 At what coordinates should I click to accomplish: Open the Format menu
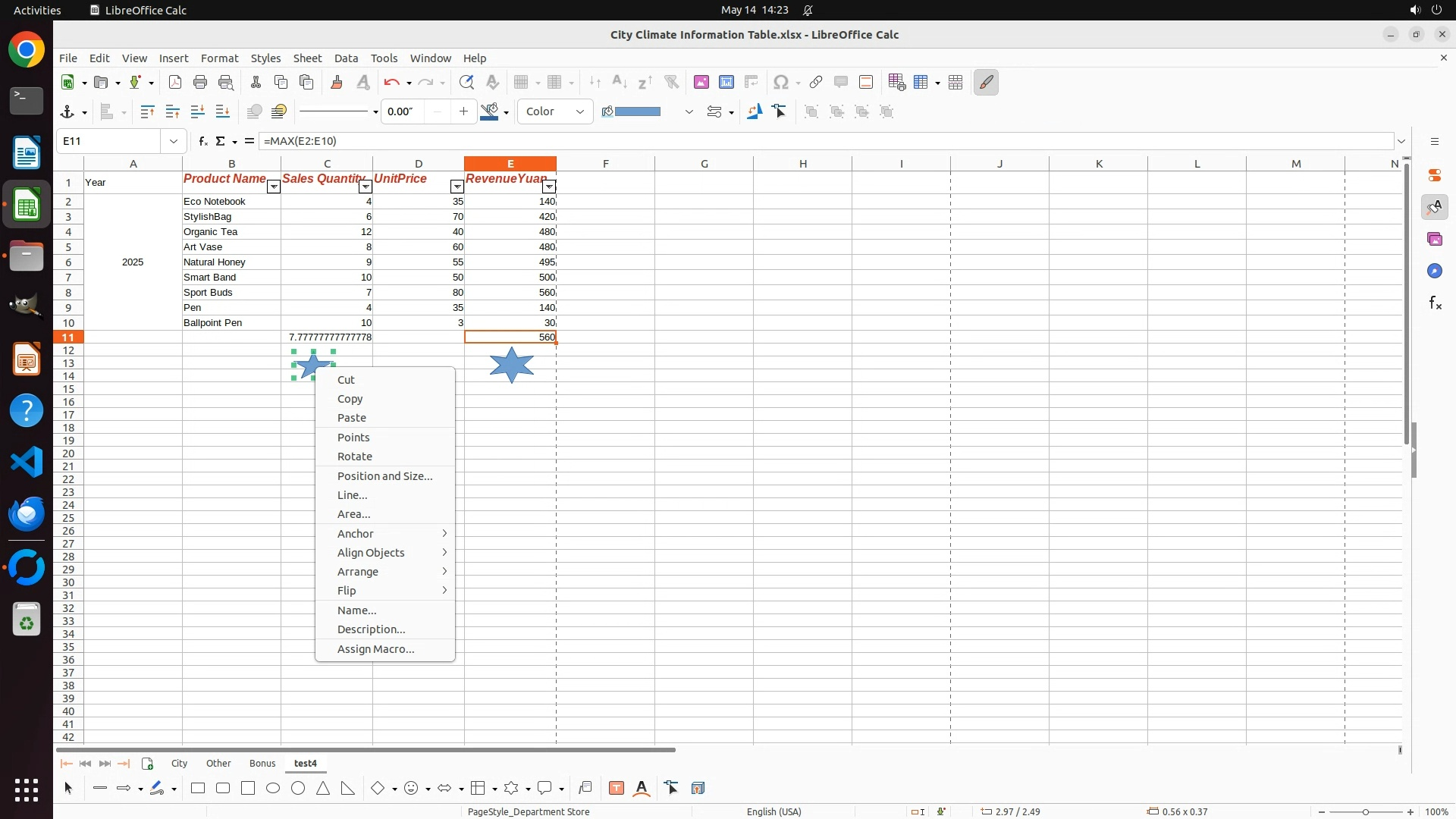pyautogui.click(x=219, y=58)
